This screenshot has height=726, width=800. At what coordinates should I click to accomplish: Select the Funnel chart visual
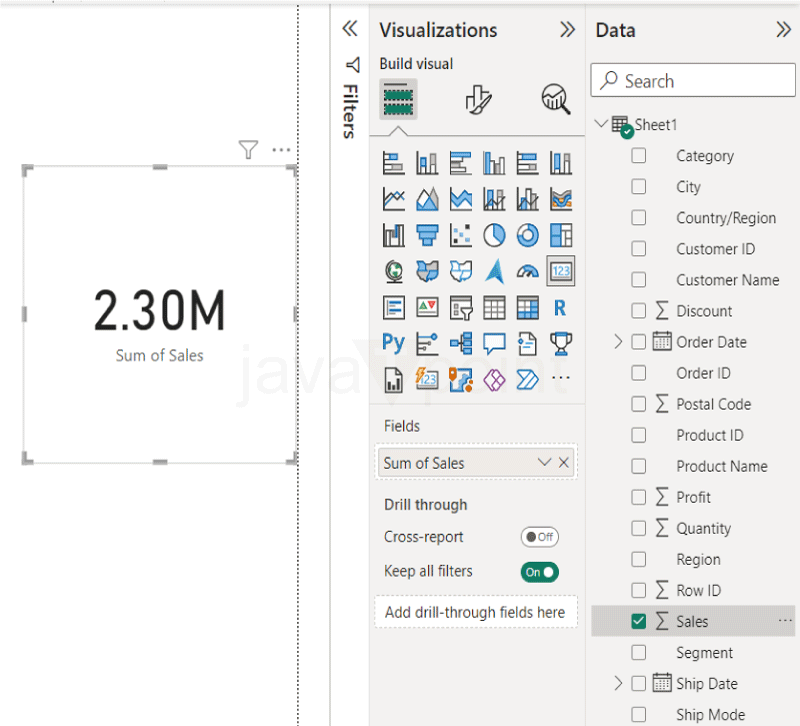click(x=427, y=235)
